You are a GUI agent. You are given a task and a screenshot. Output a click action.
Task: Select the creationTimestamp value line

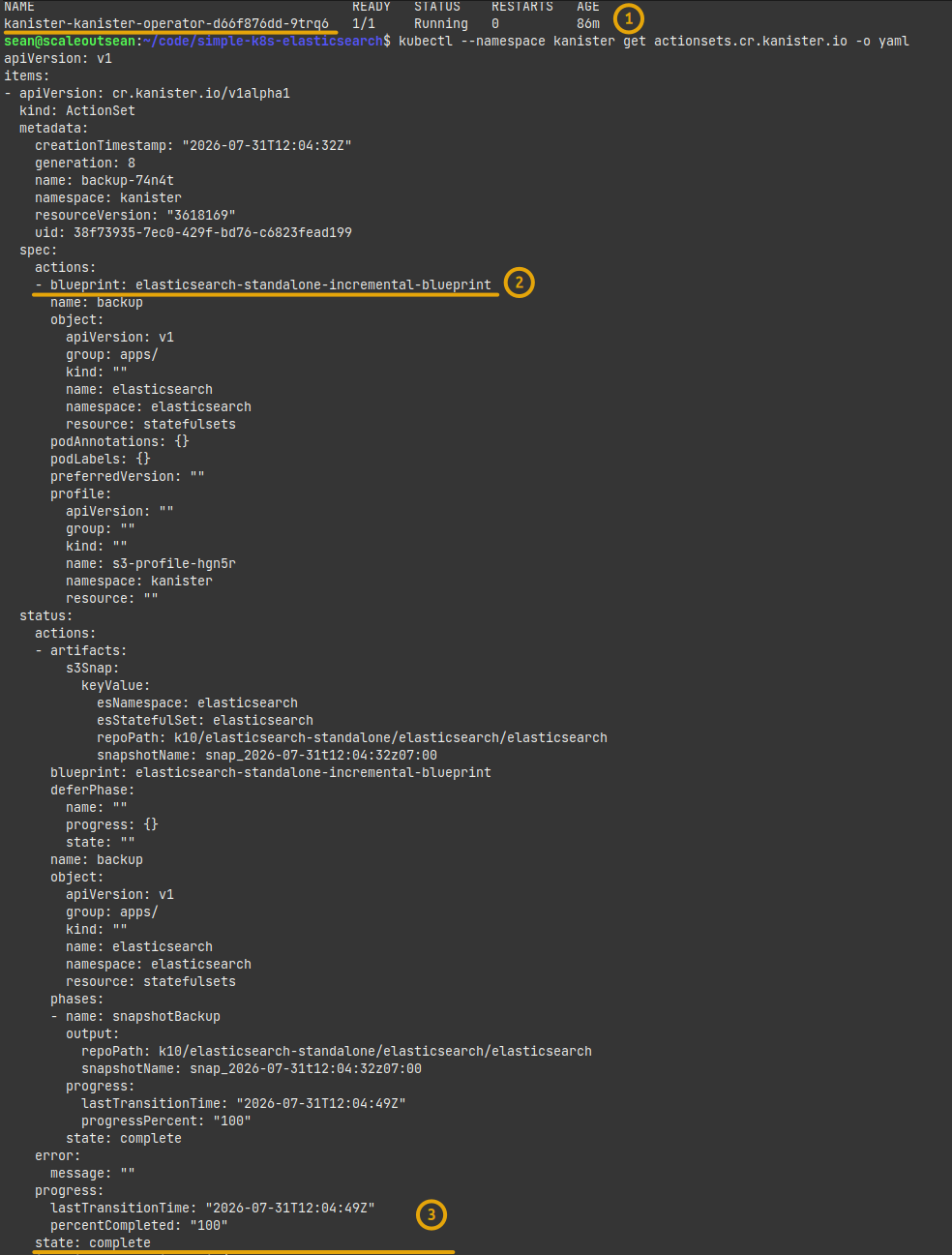pos(193,145)
